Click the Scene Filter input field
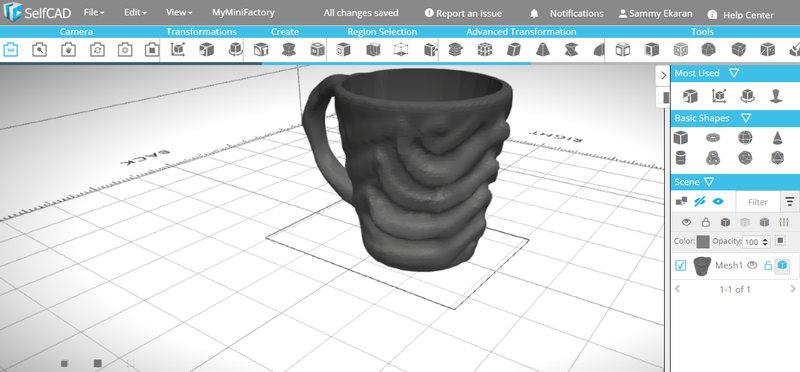Screen dimensions: 800x372 pos(758,202)
